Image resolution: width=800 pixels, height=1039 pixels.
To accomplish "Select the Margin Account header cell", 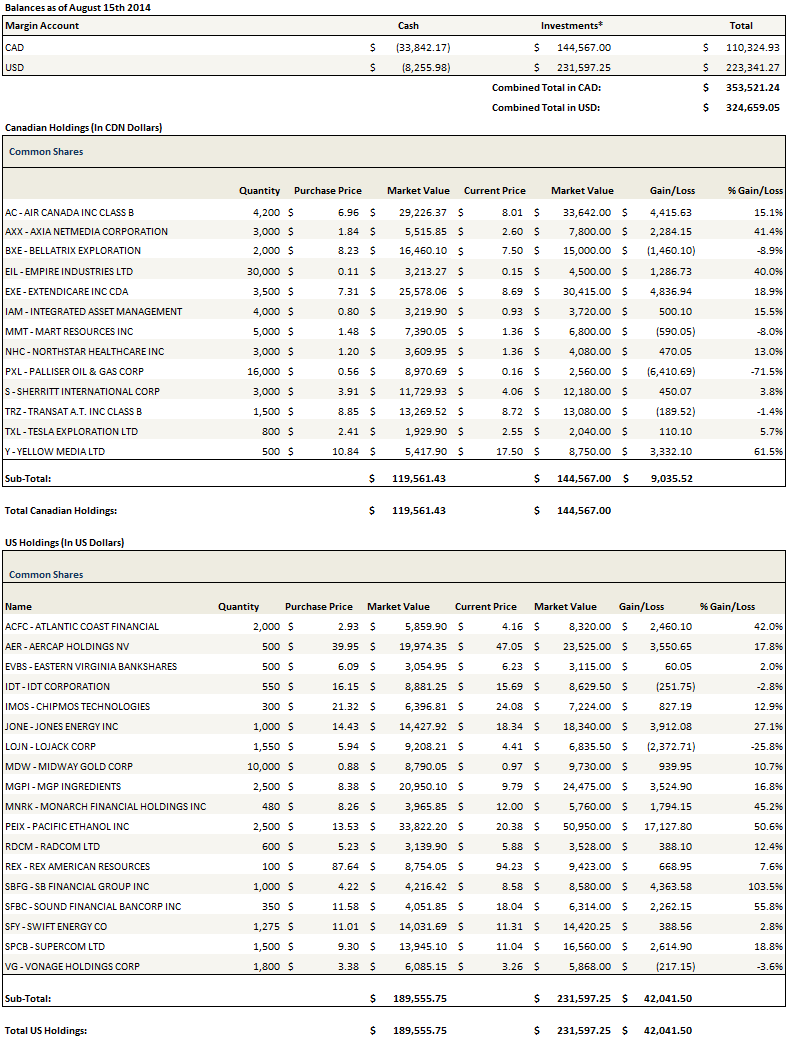I will pyautogui.click(x=42, y=26).
